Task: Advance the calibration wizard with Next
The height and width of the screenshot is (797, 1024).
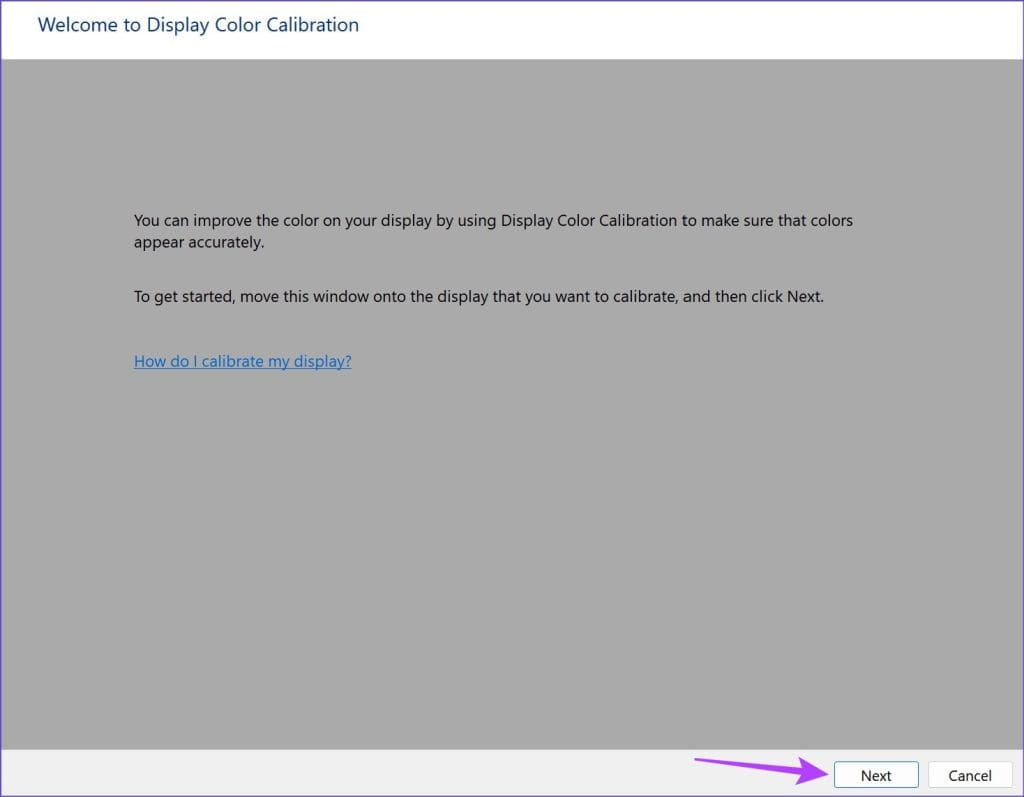Action: (875, 774)
